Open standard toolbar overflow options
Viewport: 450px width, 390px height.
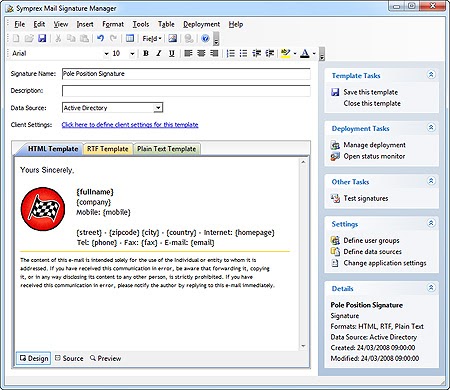click(x=216, y=39)
